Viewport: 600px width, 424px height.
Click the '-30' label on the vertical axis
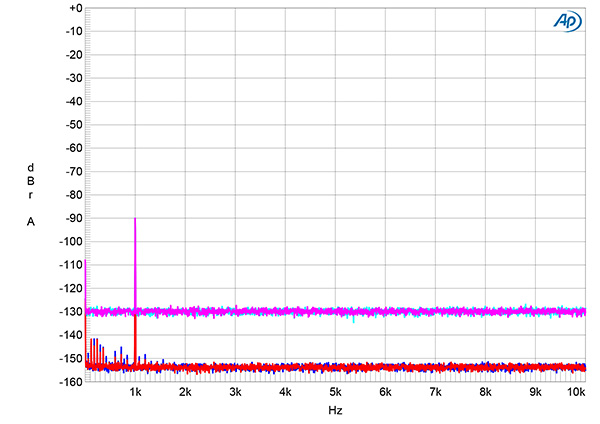pos(74,78)
